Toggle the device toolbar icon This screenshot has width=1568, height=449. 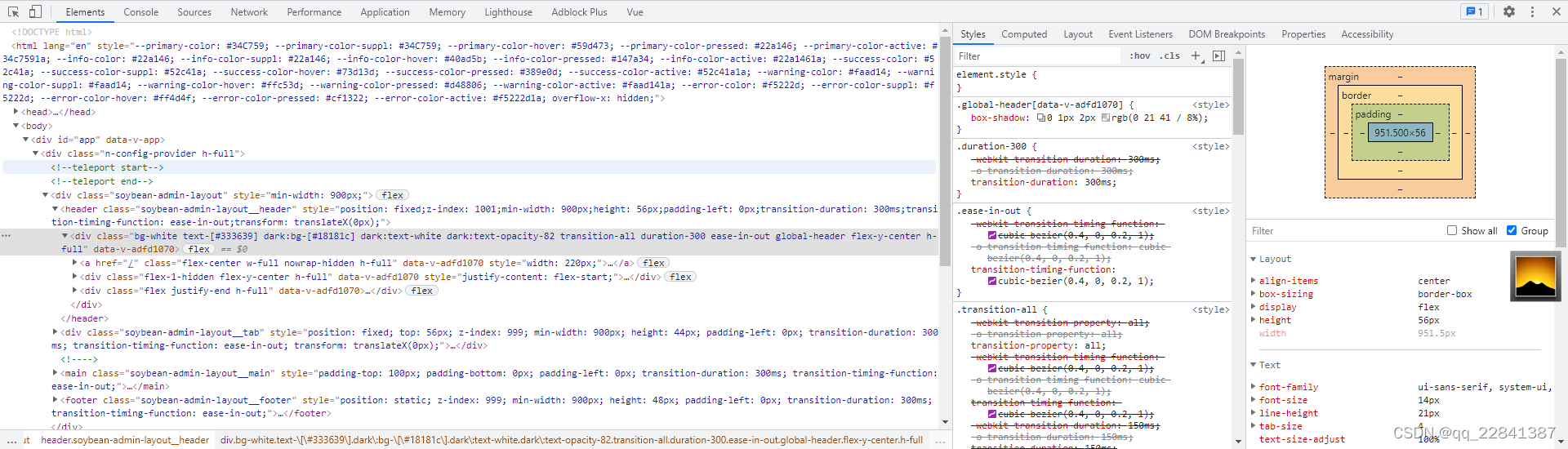coord(35,11)
